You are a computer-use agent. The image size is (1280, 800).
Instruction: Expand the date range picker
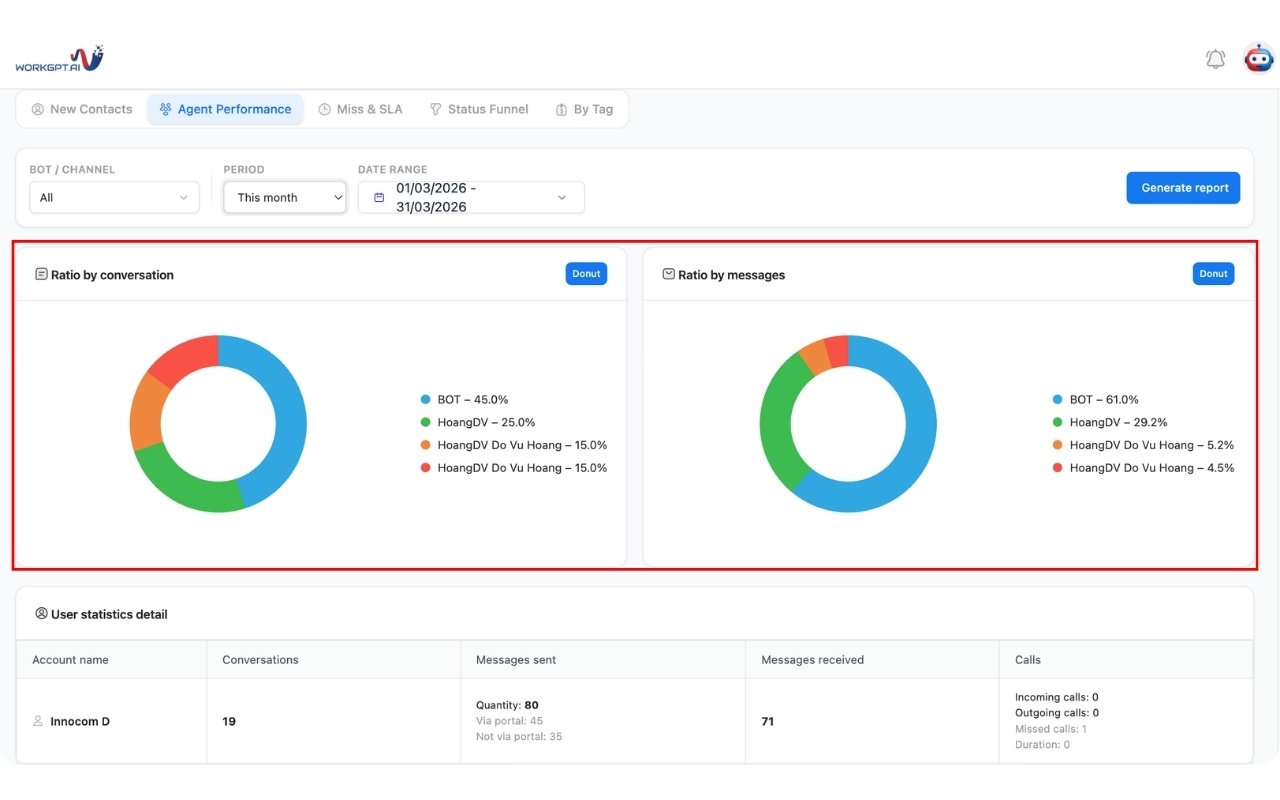click(471, 198)
